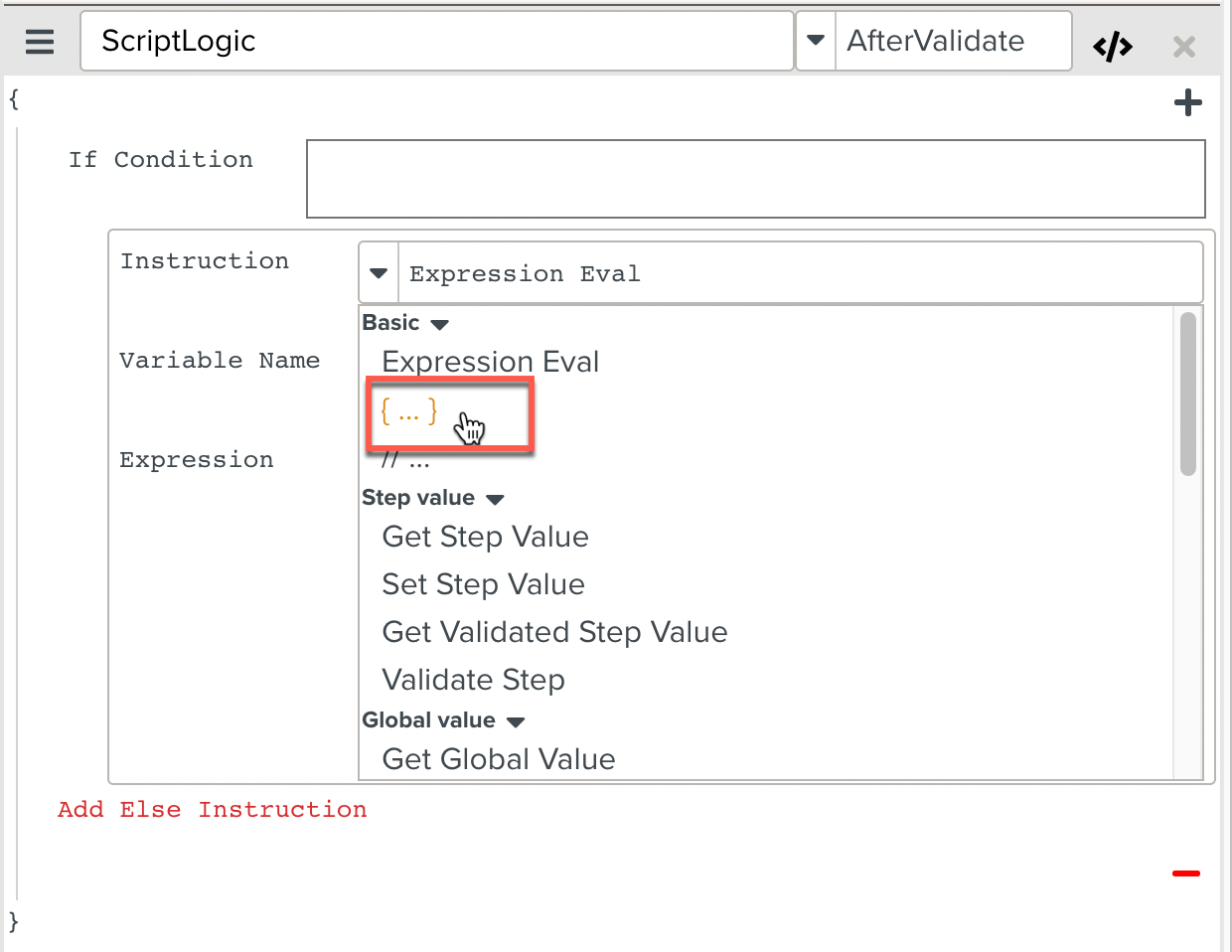This screenshot has height=952, width=1232.
Task: Choose Set Step Value instruction
Action: pyautogui.click(x=483, y=584)
